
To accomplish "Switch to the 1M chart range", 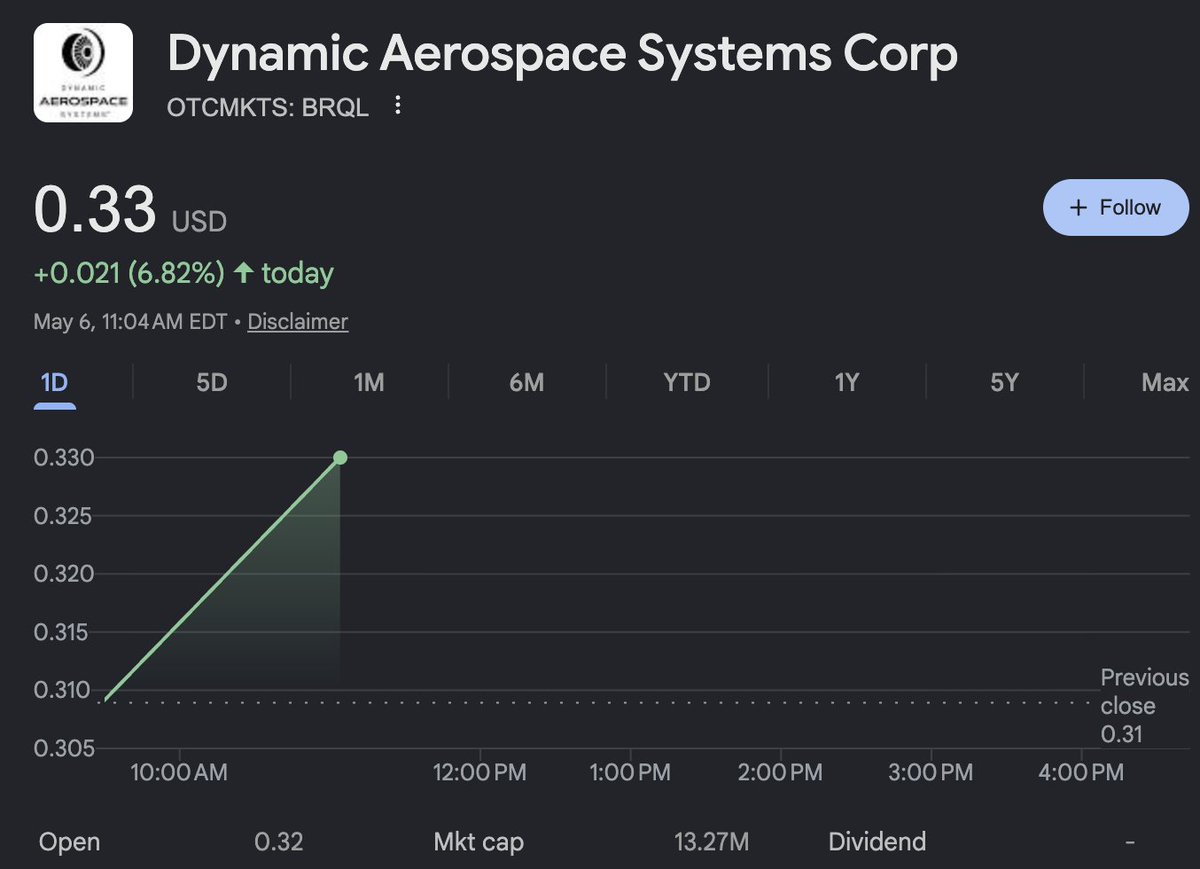I will [x=369, y=383].
